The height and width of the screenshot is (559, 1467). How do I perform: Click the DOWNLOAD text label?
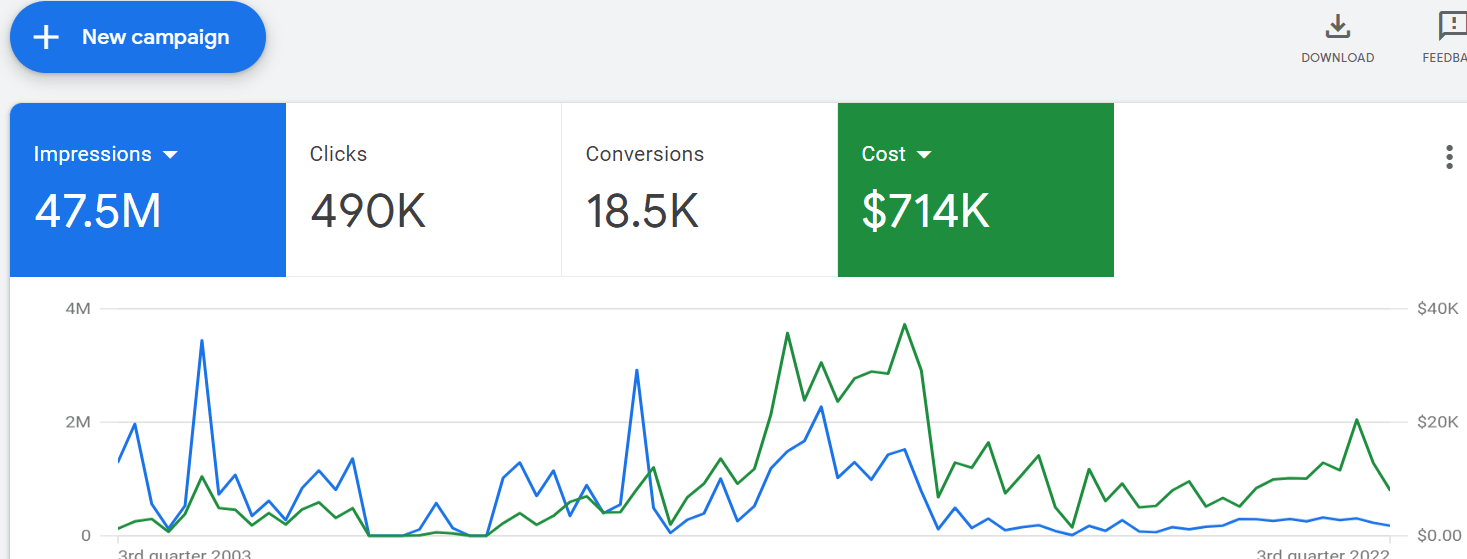click(x=1337, y=58)
